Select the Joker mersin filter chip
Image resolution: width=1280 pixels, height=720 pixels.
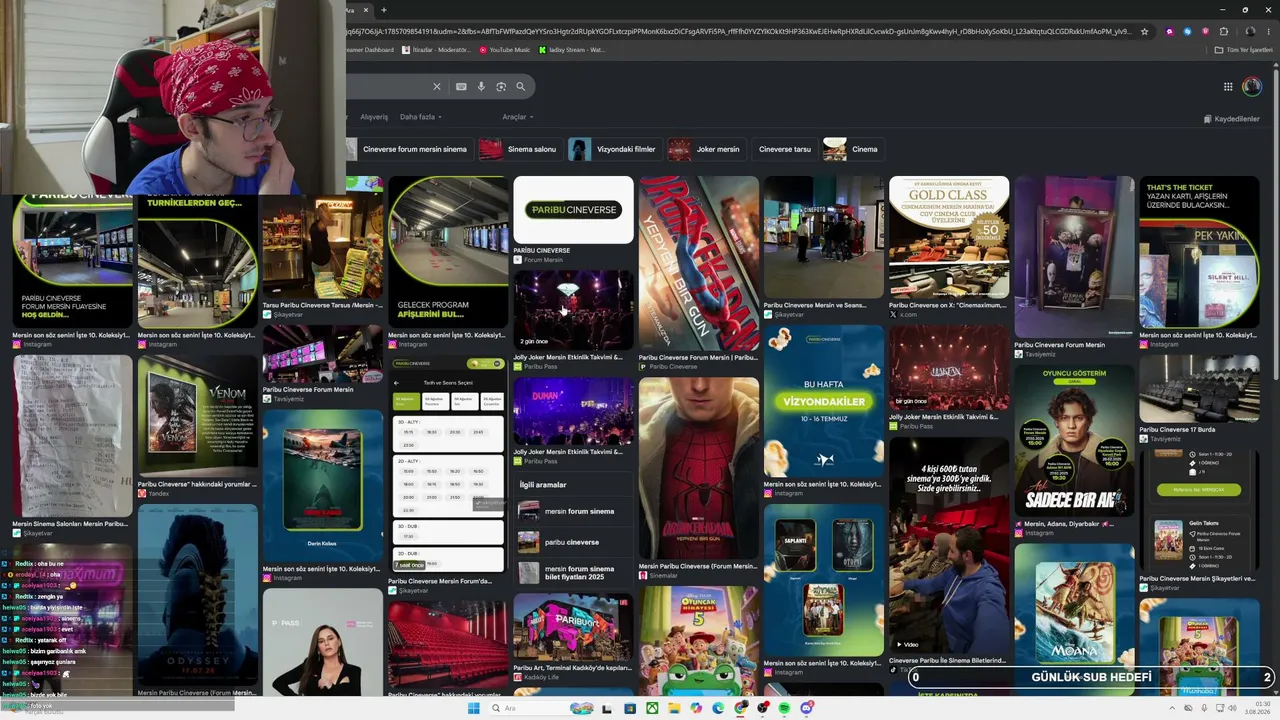click(x=706, y=149)
